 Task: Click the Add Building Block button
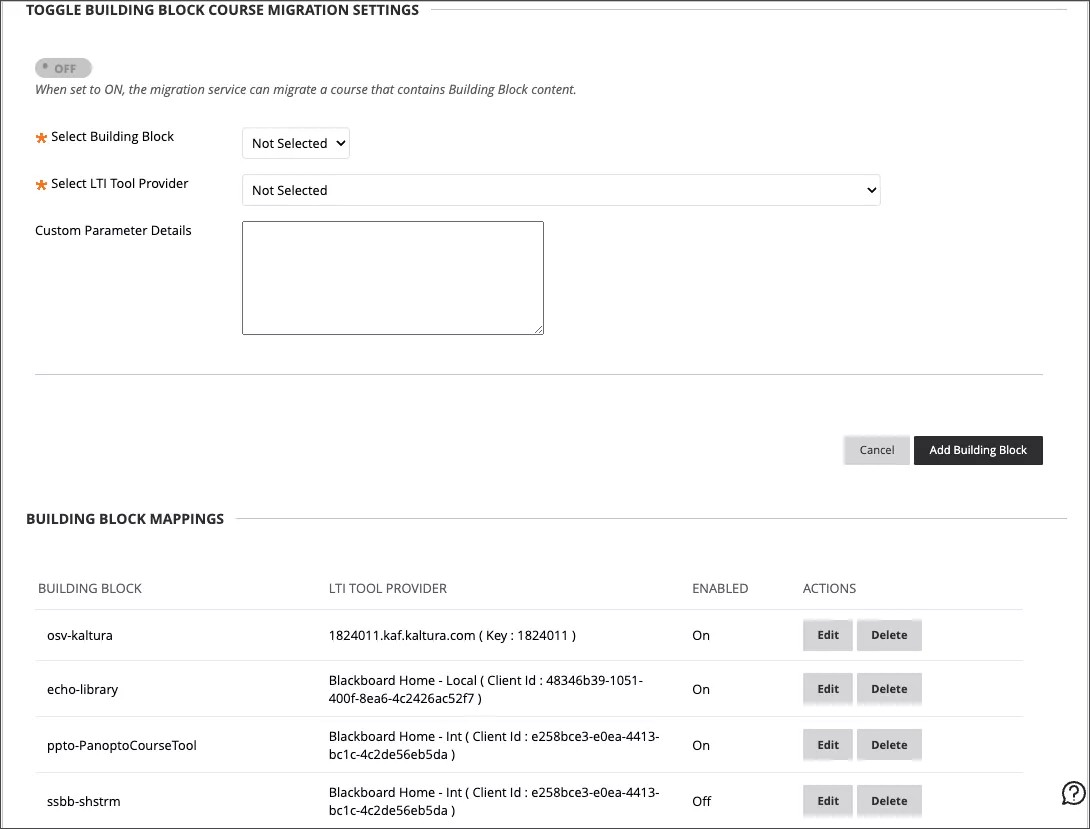(978, 450)
